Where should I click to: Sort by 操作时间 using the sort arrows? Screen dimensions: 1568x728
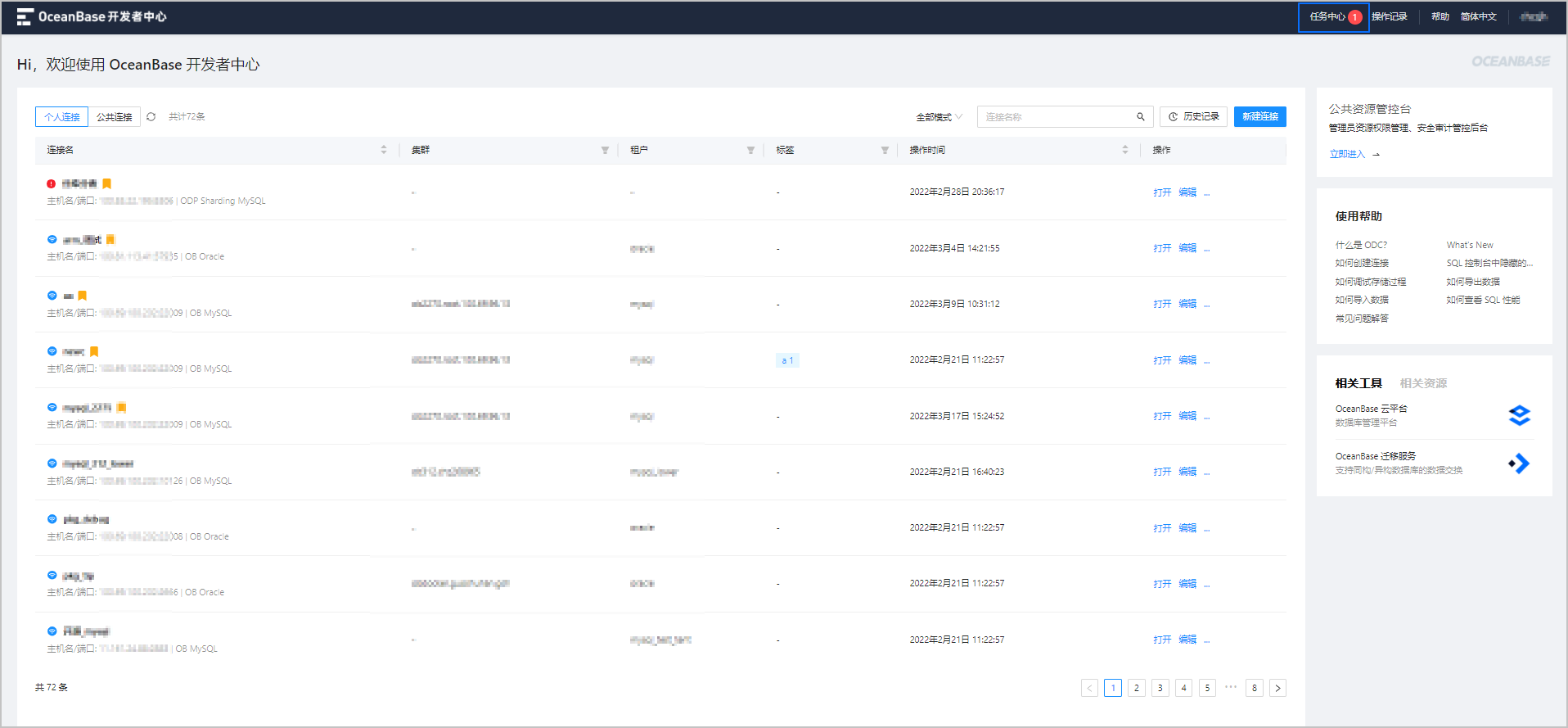point(1125,150)
